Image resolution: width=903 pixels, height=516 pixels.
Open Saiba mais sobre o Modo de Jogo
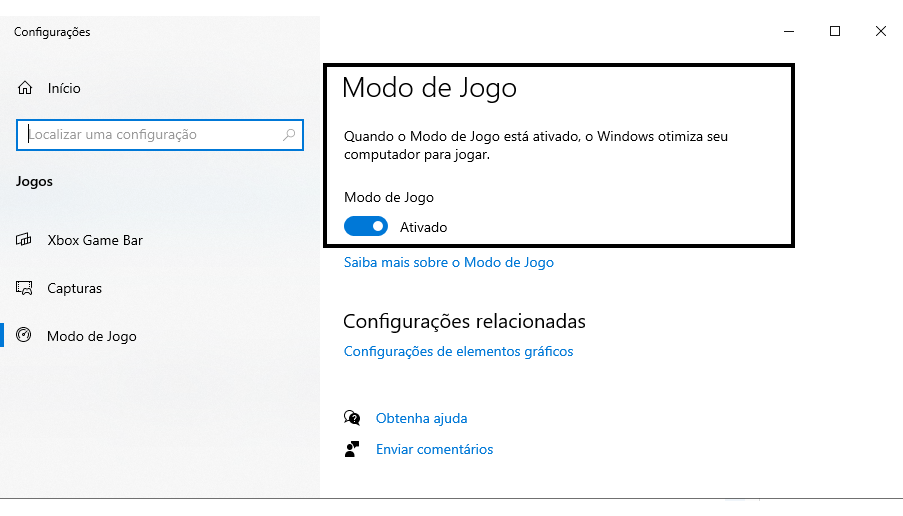click(448, 262)
